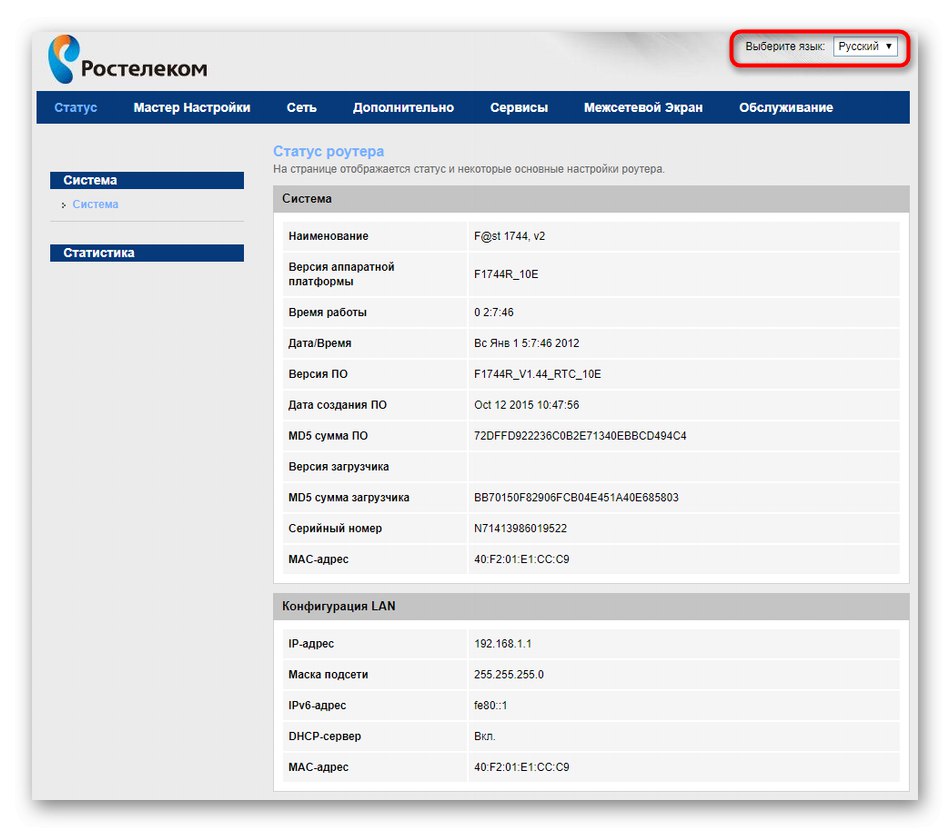Open Межсетевой Экран menu
Image resolution: width=950 pixels, height=832 pixels.
[643, 108]
